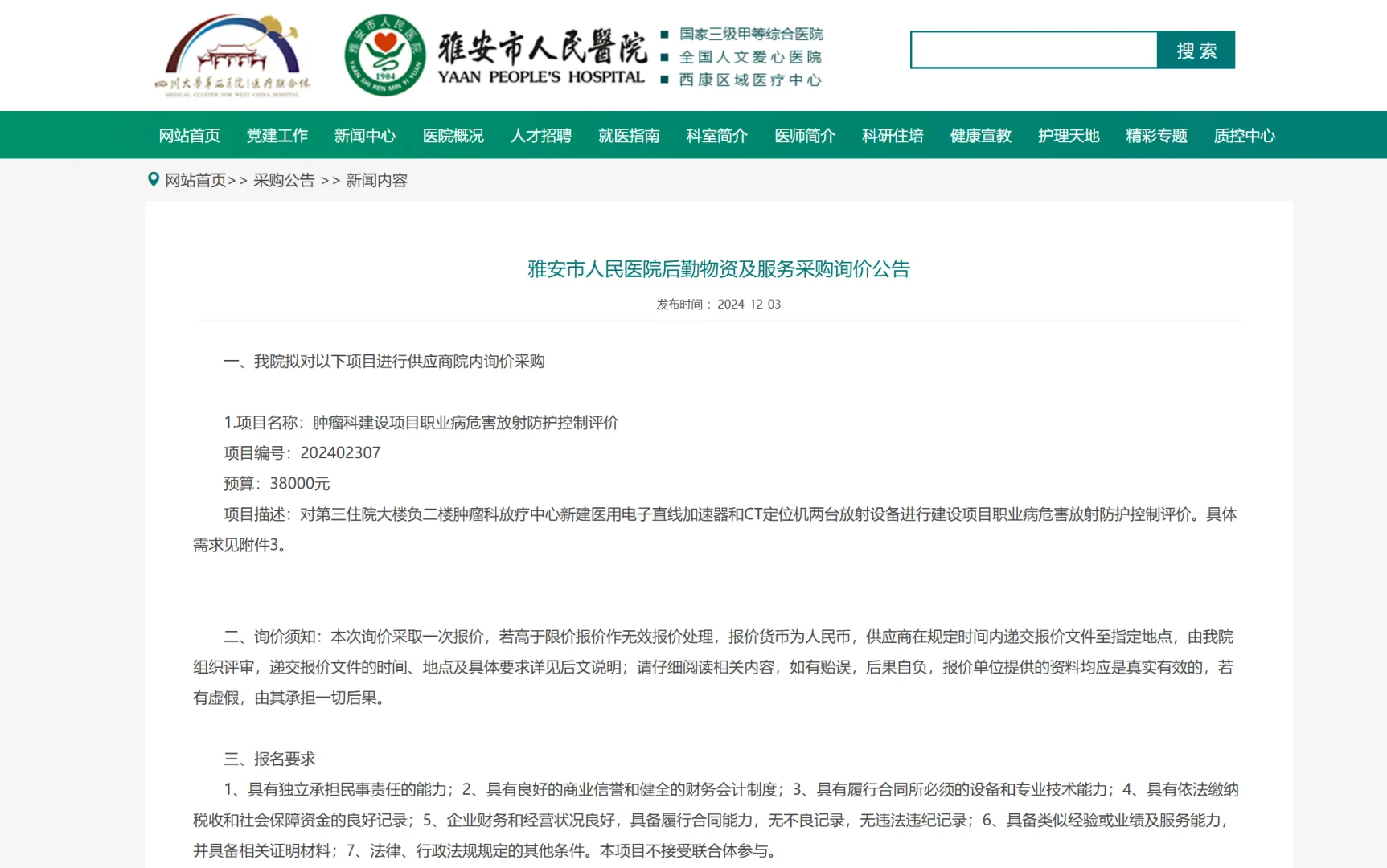This screenshot has height=868, width=1387.
Task: Go to 网站首页 via the breadcrumb
Action: (194, 180)
